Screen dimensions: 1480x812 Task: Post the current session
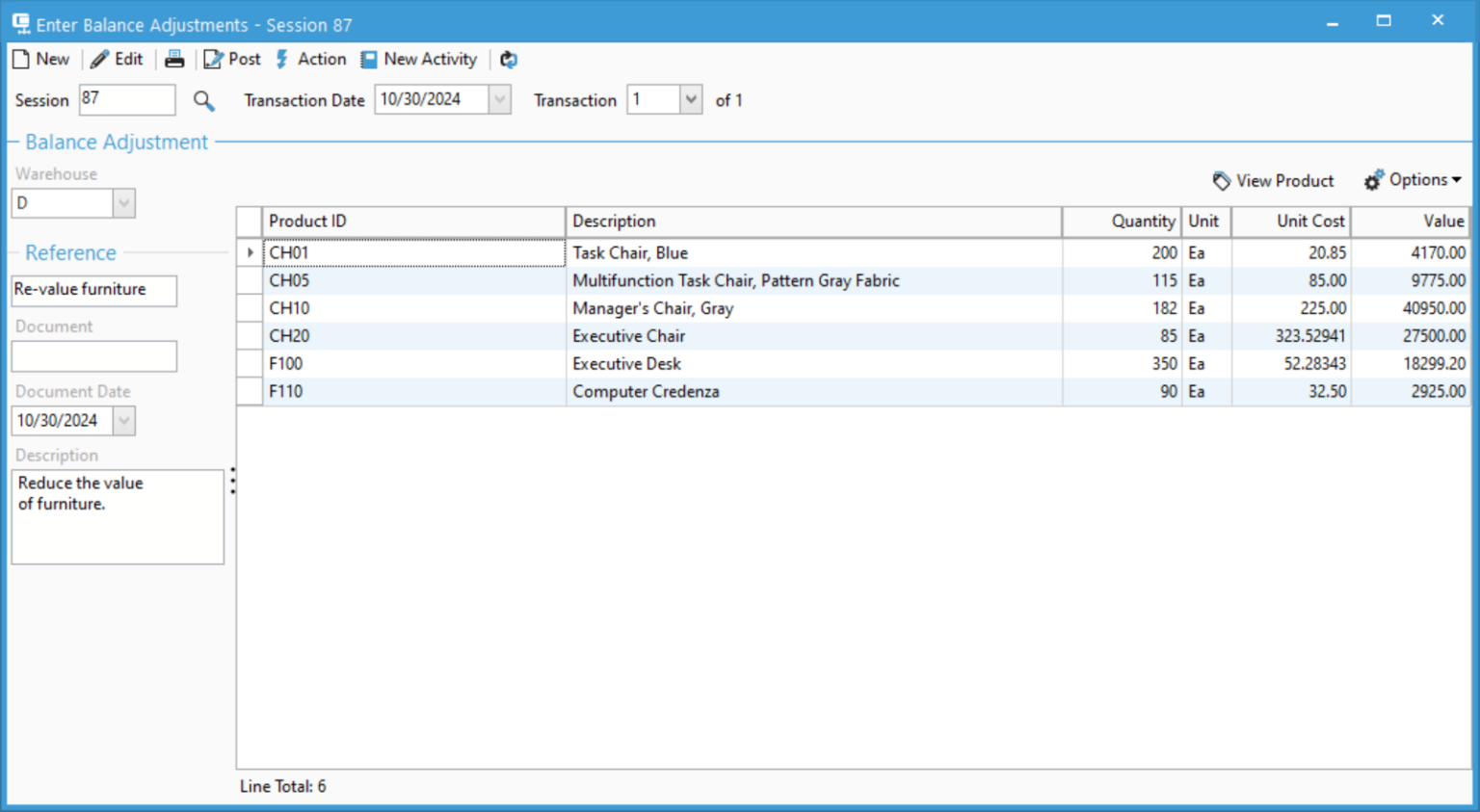tap(231, 59)
